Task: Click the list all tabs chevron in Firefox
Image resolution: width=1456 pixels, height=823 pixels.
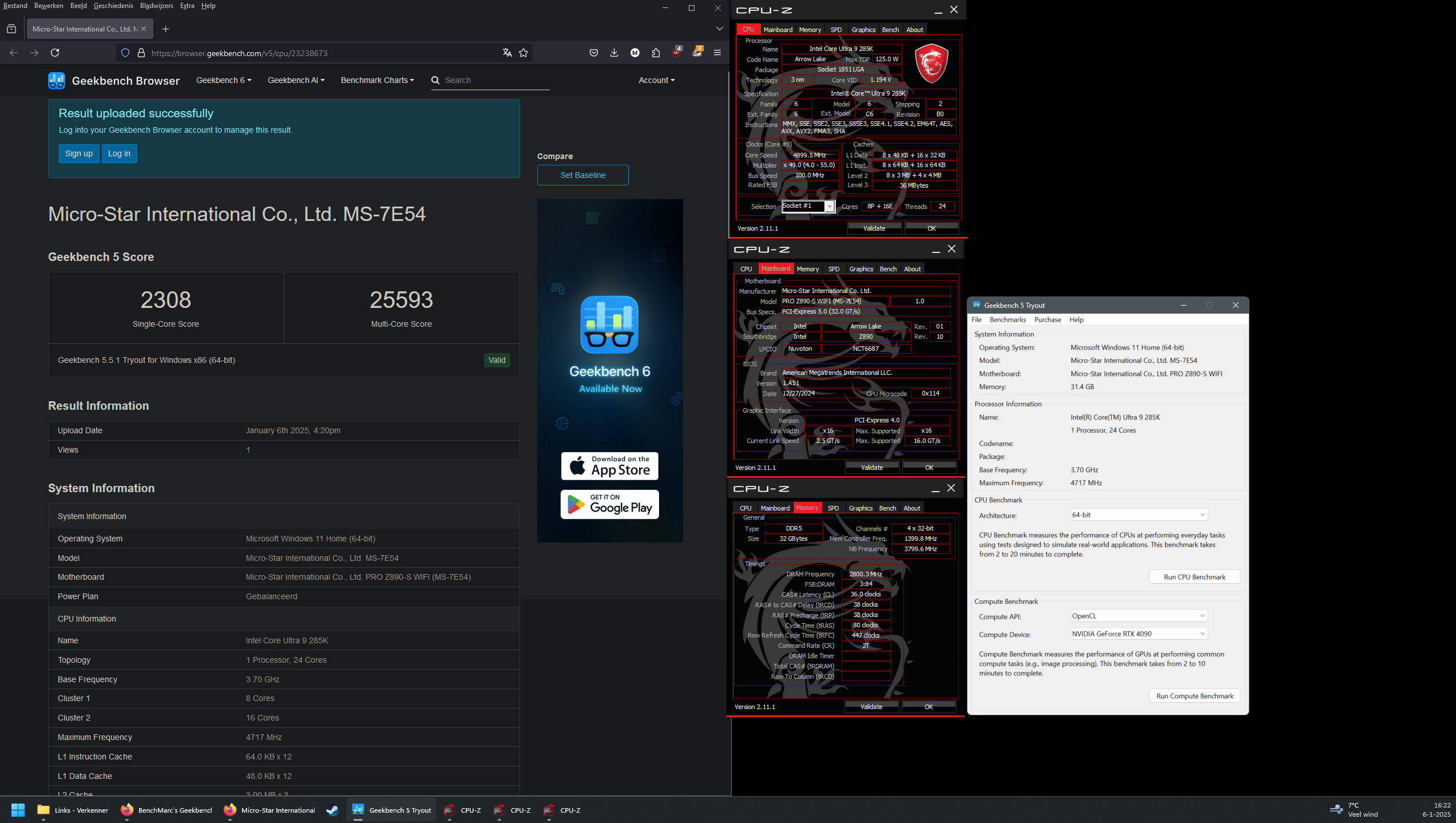Action: click(x=719, y=29)
